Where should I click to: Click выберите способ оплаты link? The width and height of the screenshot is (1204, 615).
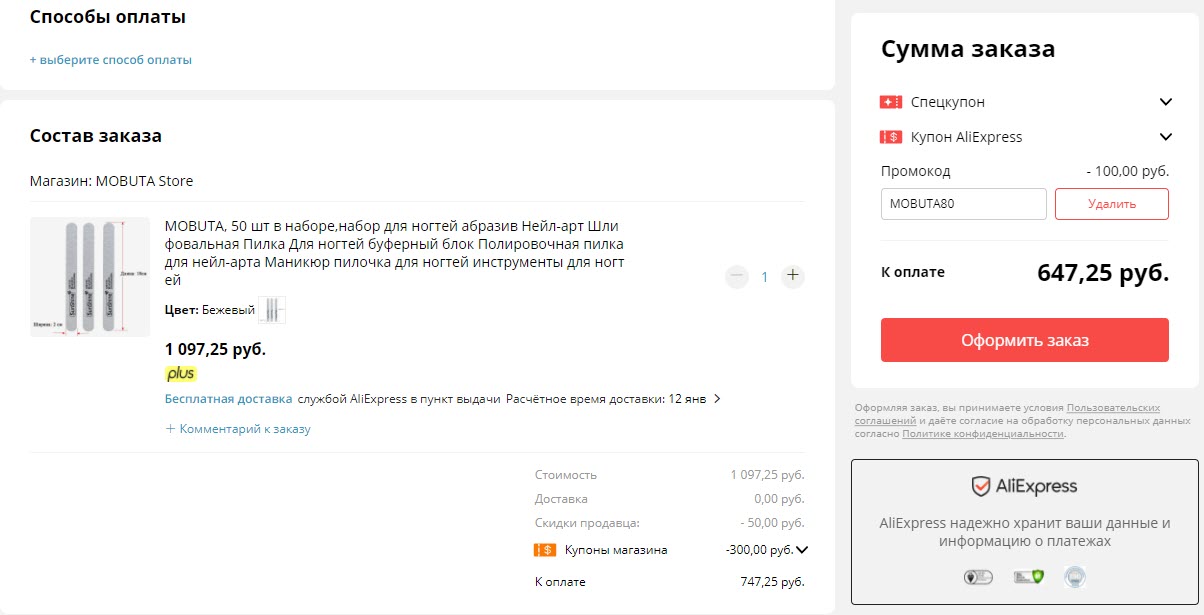pyautogui.click(x=111, y=60)
